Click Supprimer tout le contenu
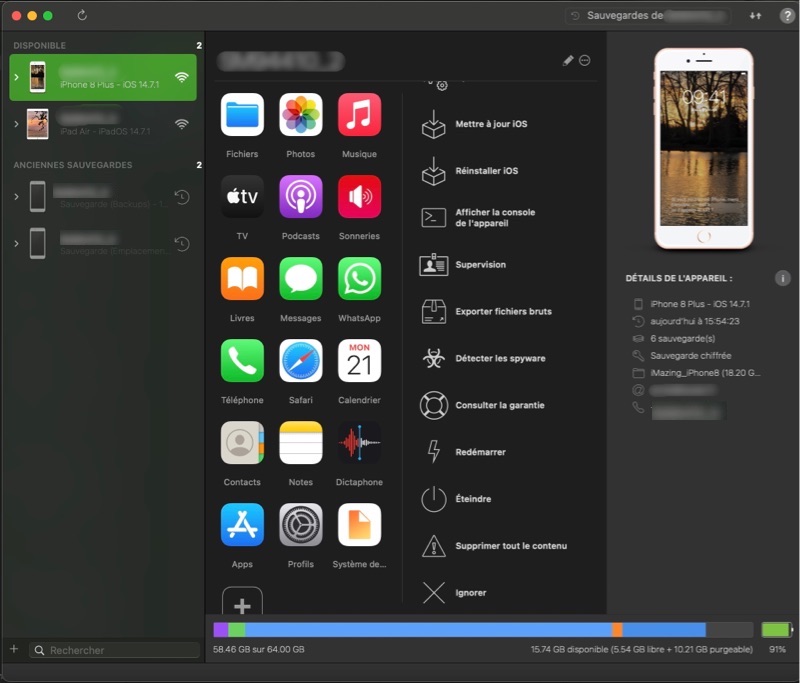800x683 pixels. coord(510,546)
